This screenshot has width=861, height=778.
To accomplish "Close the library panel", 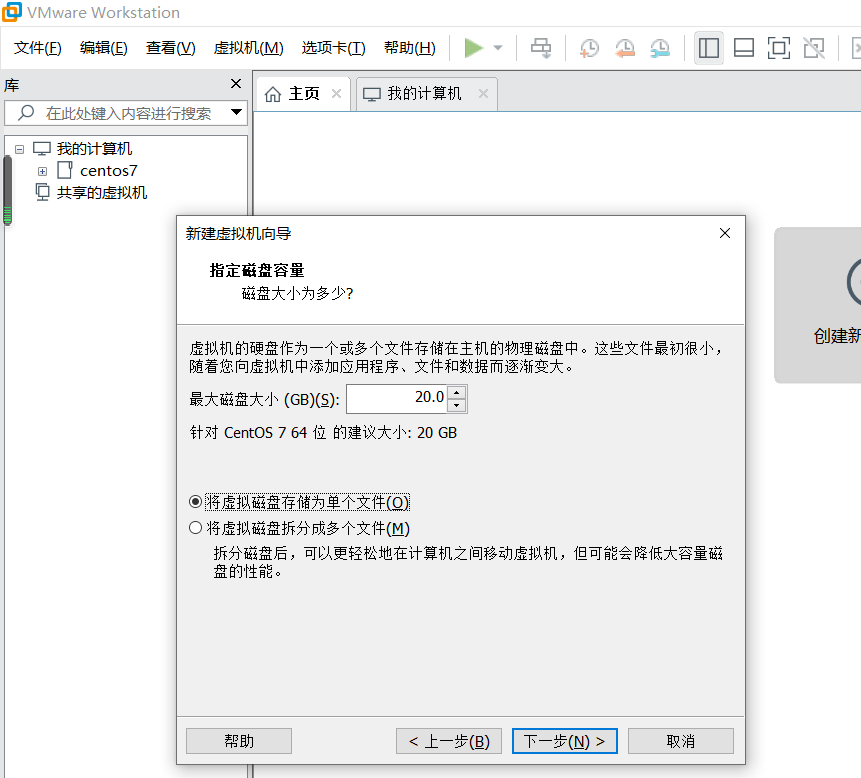I will pyautogui.click(x=236, y=83).
